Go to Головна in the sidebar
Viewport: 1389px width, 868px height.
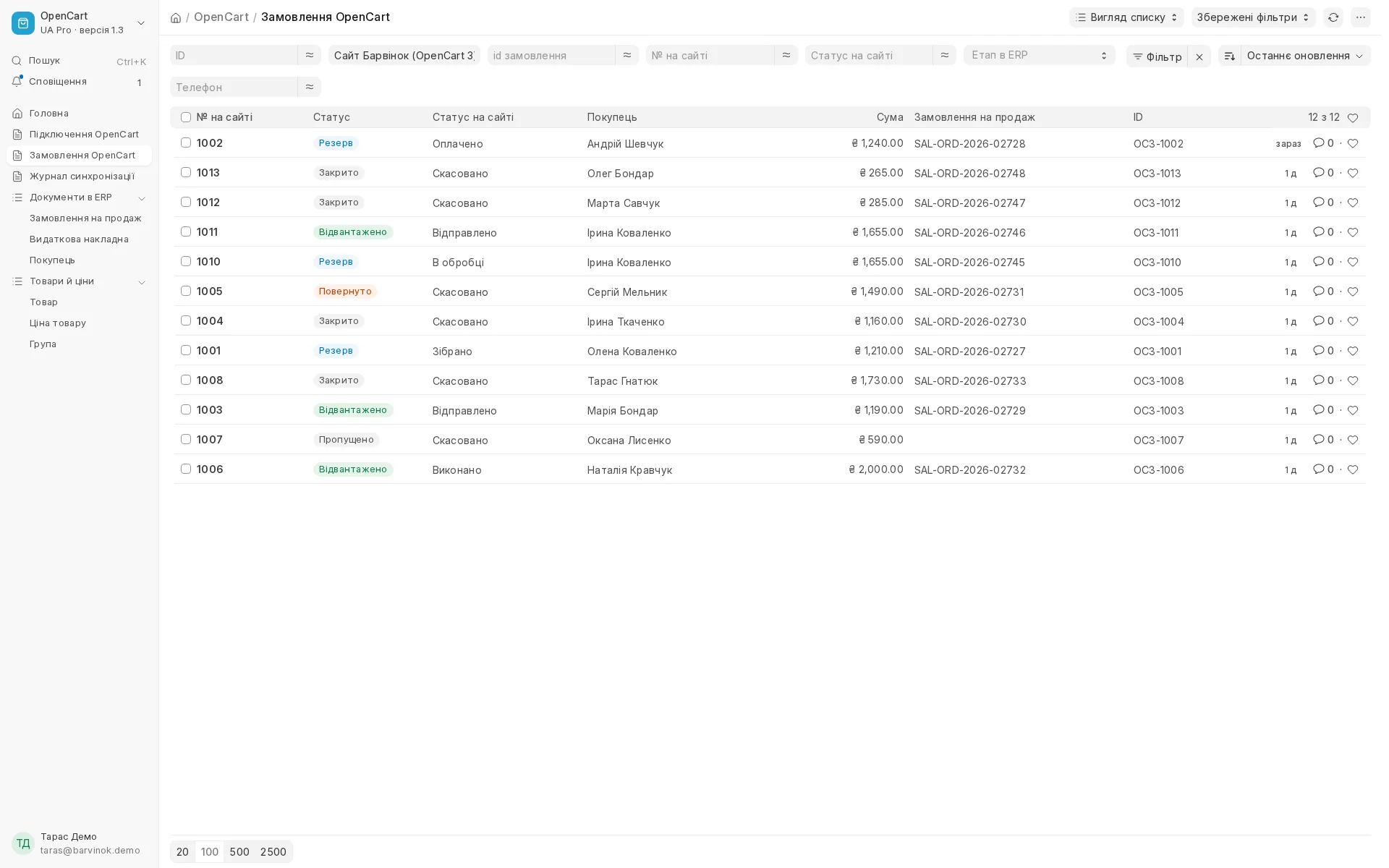pos(78,114)
